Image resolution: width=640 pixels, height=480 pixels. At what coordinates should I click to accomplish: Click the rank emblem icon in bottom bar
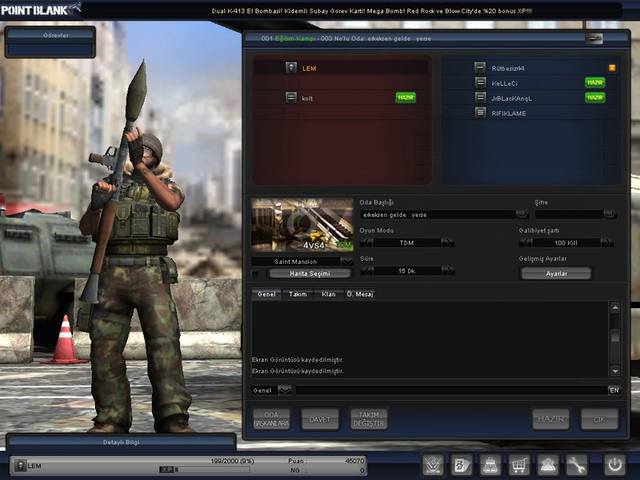pos(433,465)
